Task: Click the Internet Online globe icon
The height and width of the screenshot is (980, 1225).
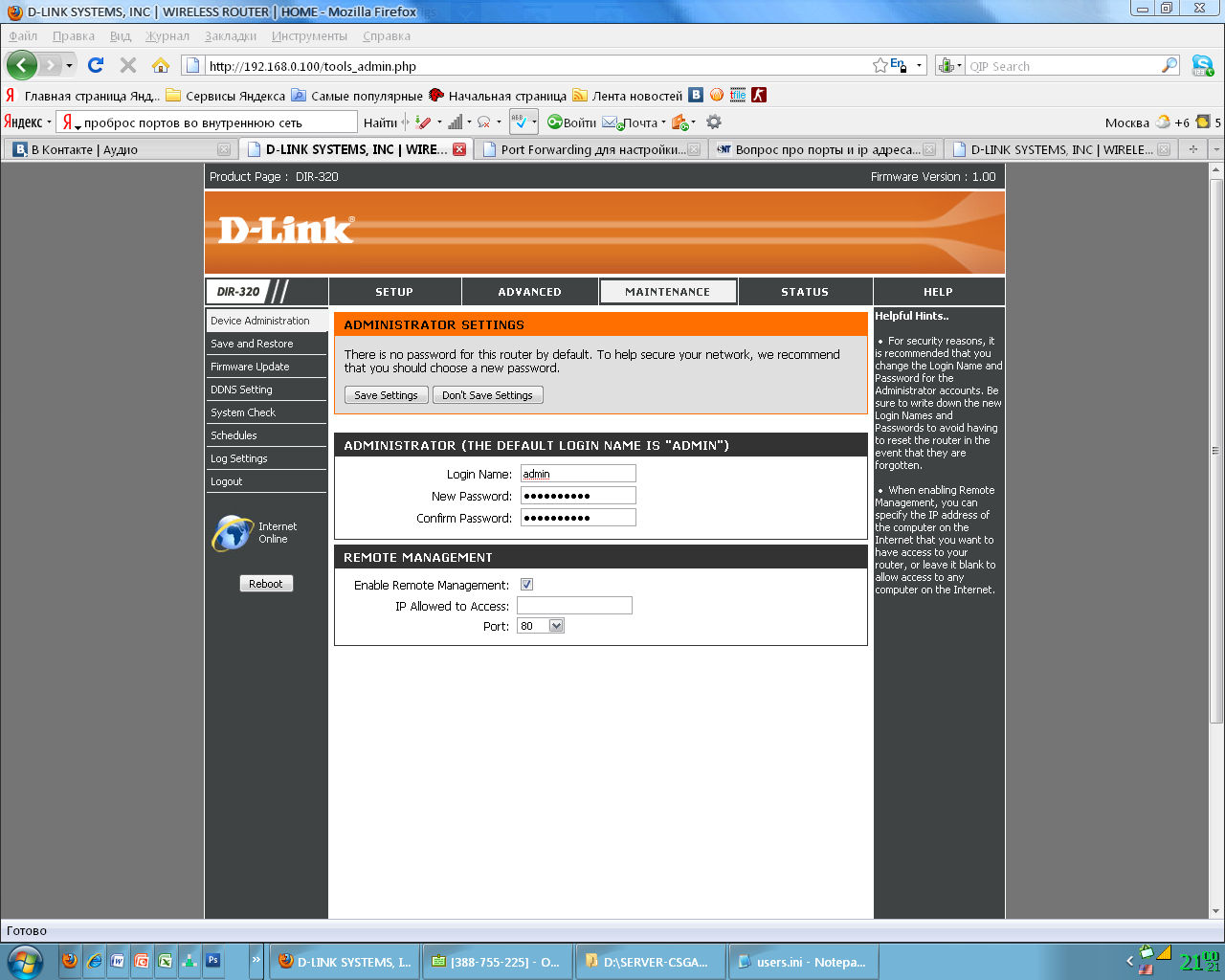Action: [232, 533]
